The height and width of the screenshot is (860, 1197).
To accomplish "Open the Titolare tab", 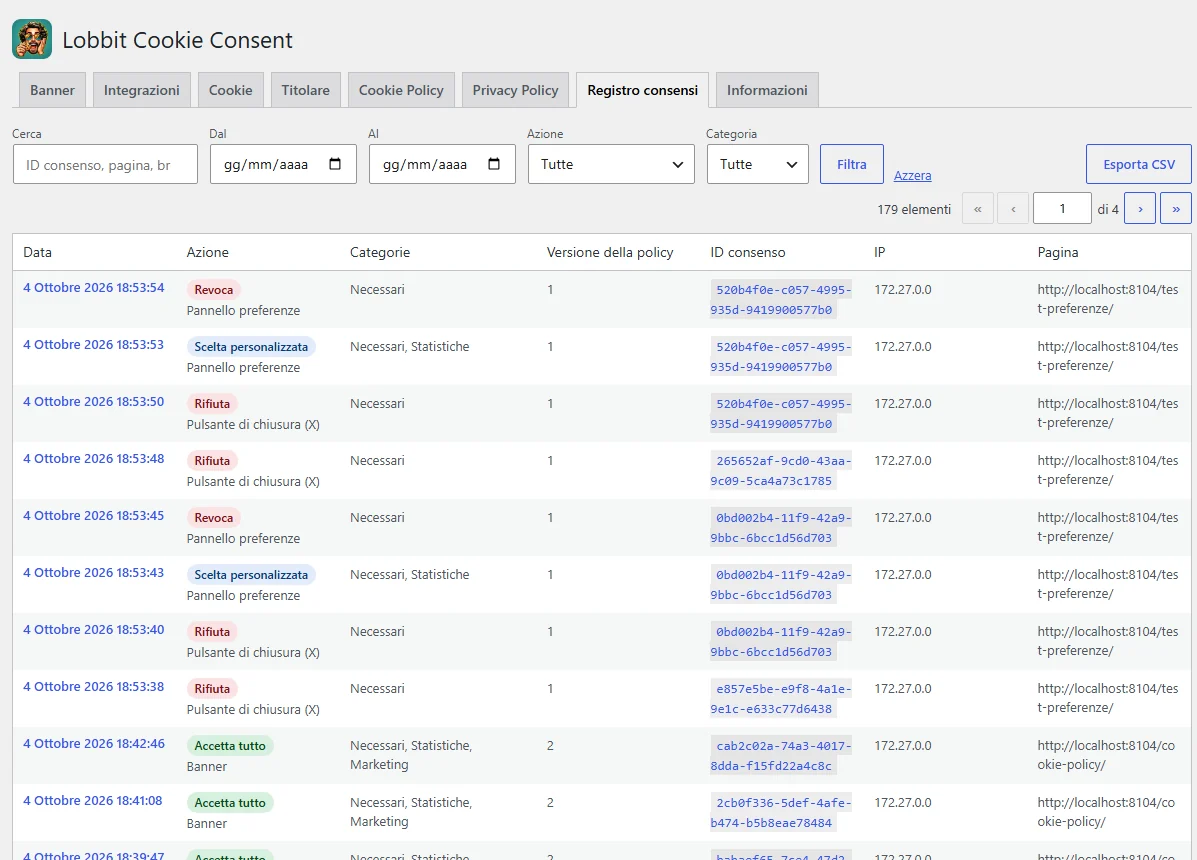I will [x=305, y=90].
